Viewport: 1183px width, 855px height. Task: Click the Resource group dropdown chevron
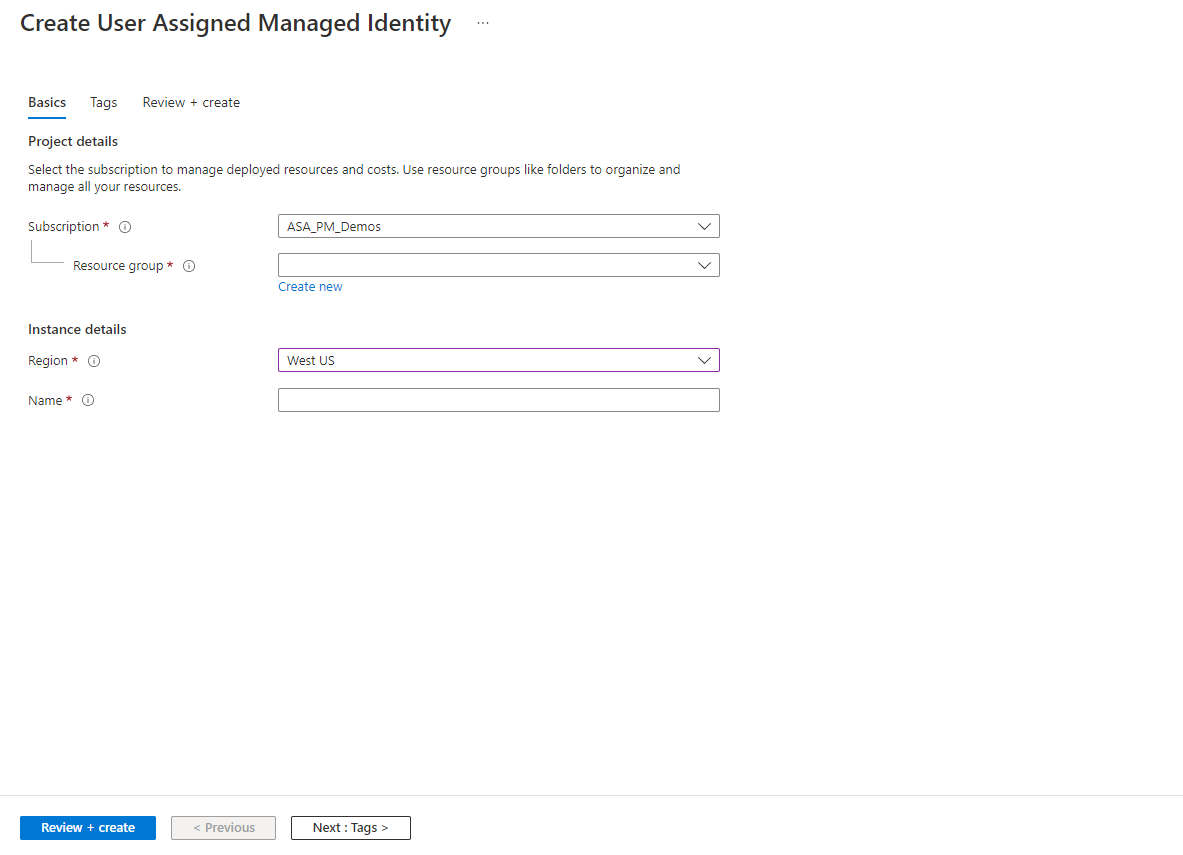[705, 265]
